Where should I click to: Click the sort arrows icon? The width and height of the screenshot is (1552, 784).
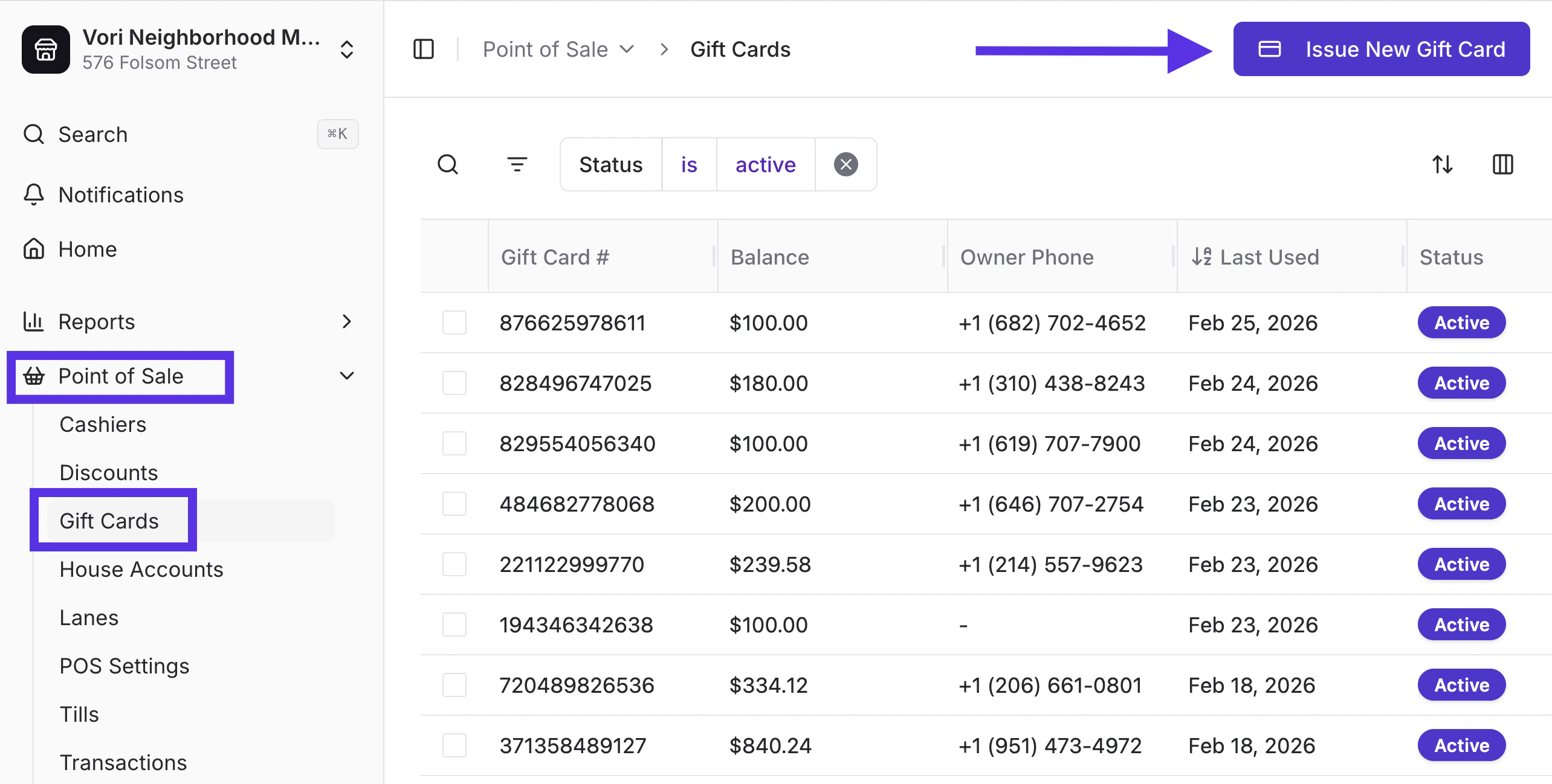click(1442, 164)
